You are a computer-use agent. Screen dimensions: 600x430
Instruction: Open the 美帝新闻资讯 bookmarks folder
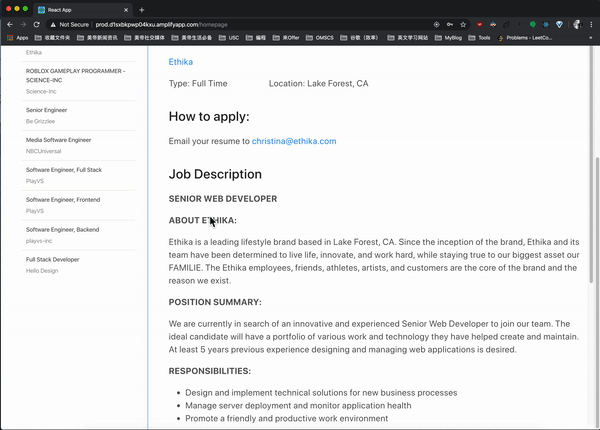(97, 37)
